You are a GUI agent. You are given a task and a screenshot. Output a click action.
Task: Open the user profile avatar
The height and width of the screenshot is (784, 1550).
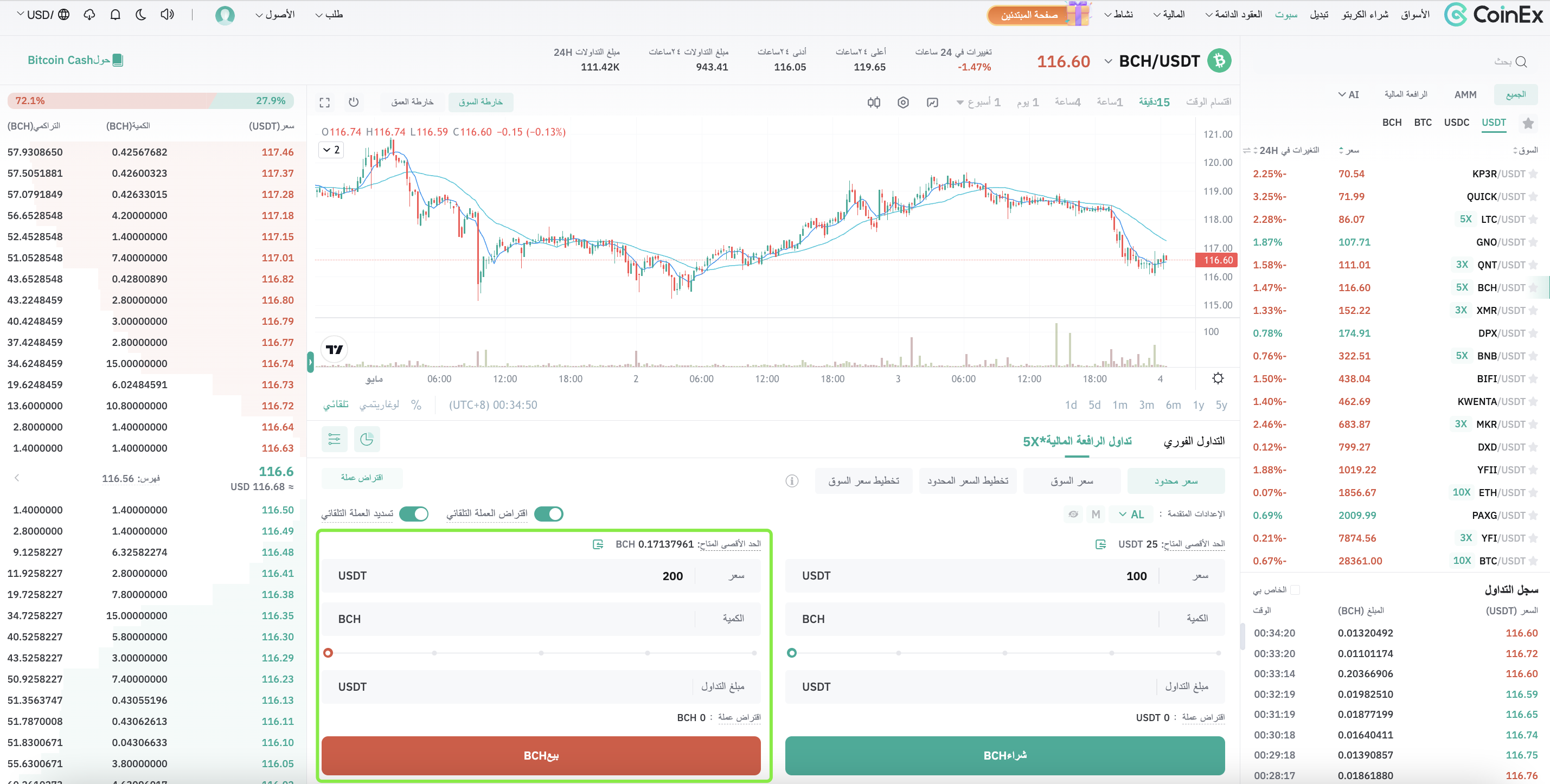[225, 15]
